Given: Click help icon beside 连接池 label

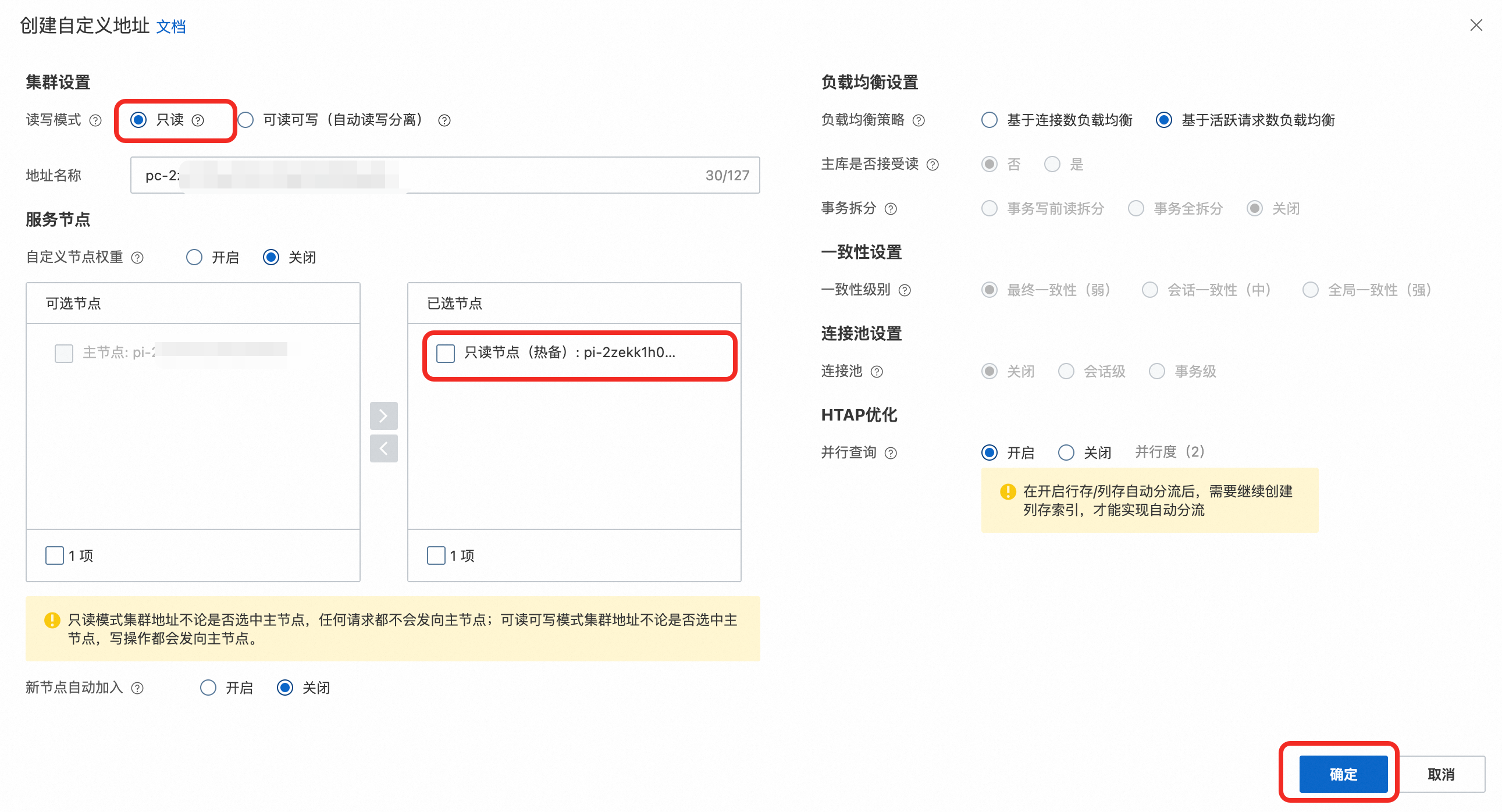Looking at the screenshot, I should [x=877, y=372].
